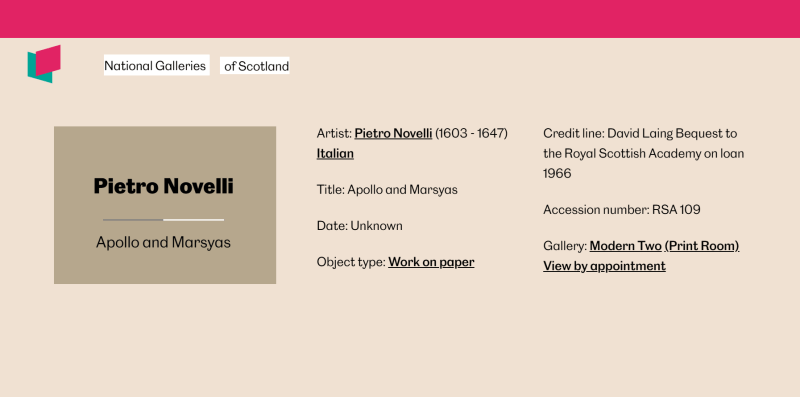Viewport: 800px width, 397px height.
Task: Click the artist dates (1603 - 1647)
Action: [471, 134]
